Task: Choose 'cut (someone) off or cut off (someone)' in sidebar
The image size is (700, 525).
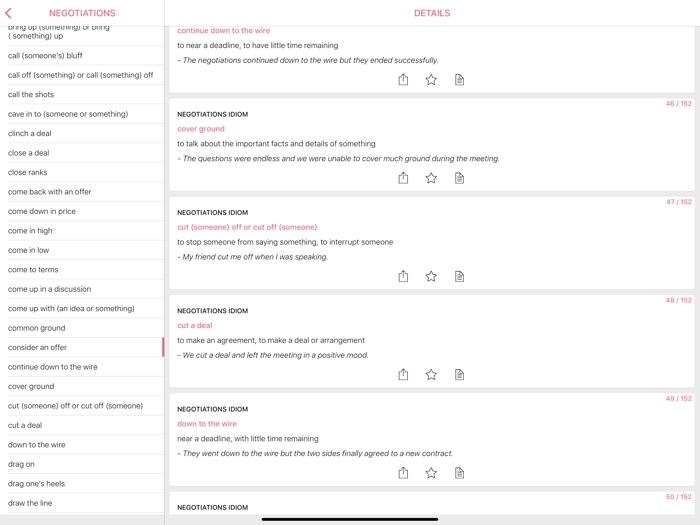Action: (82, 406)
